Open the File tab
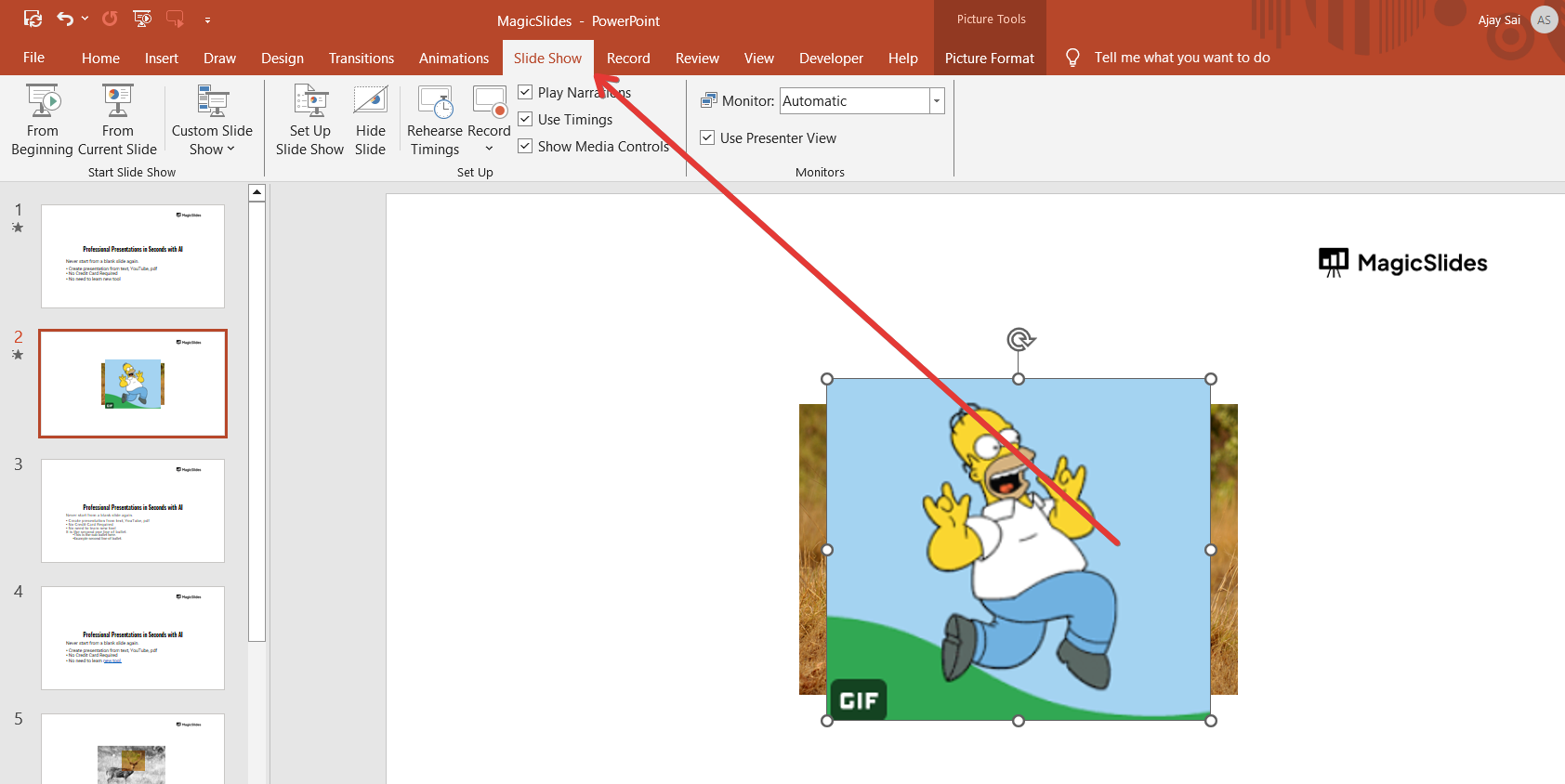1565x784 pixels. [34, 58]
